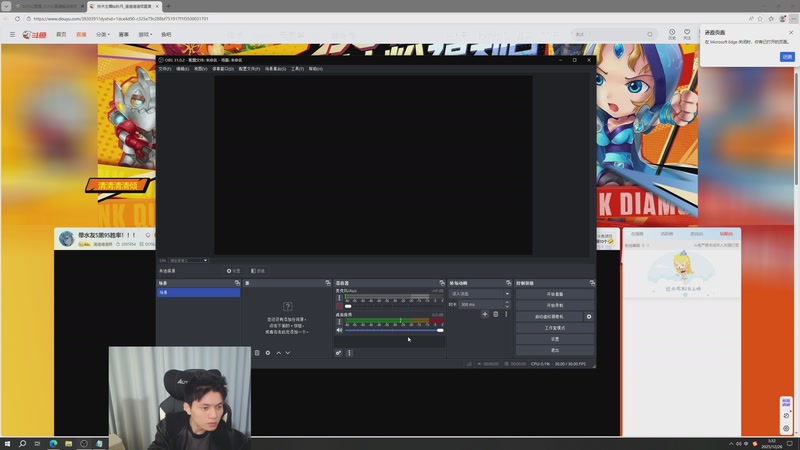800x450 pixels.
Task: Start the OBS virtual camera
Action: coord(549,317)
